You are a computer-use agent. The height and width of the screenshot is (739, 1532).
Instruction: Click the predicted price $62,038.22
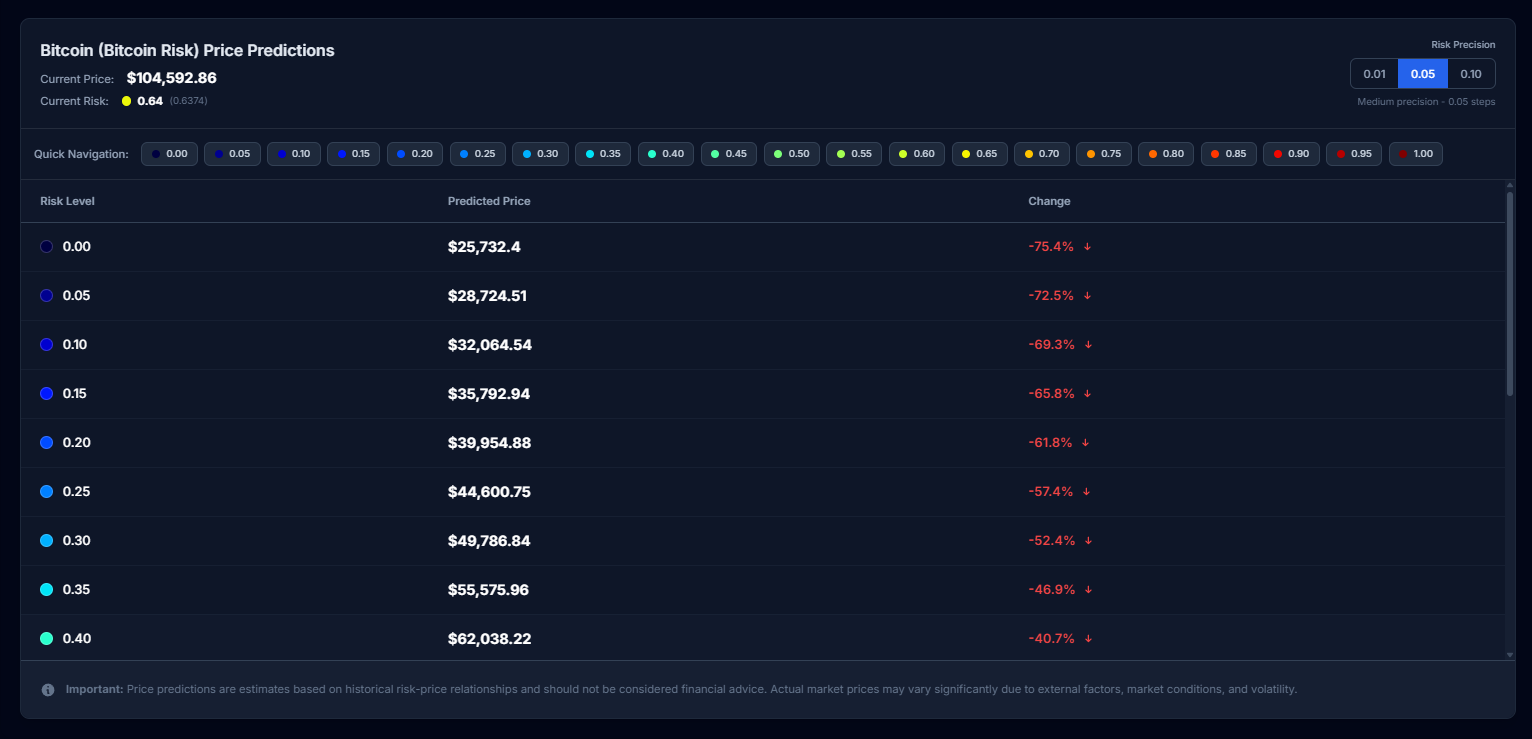(x=489, y=638)
